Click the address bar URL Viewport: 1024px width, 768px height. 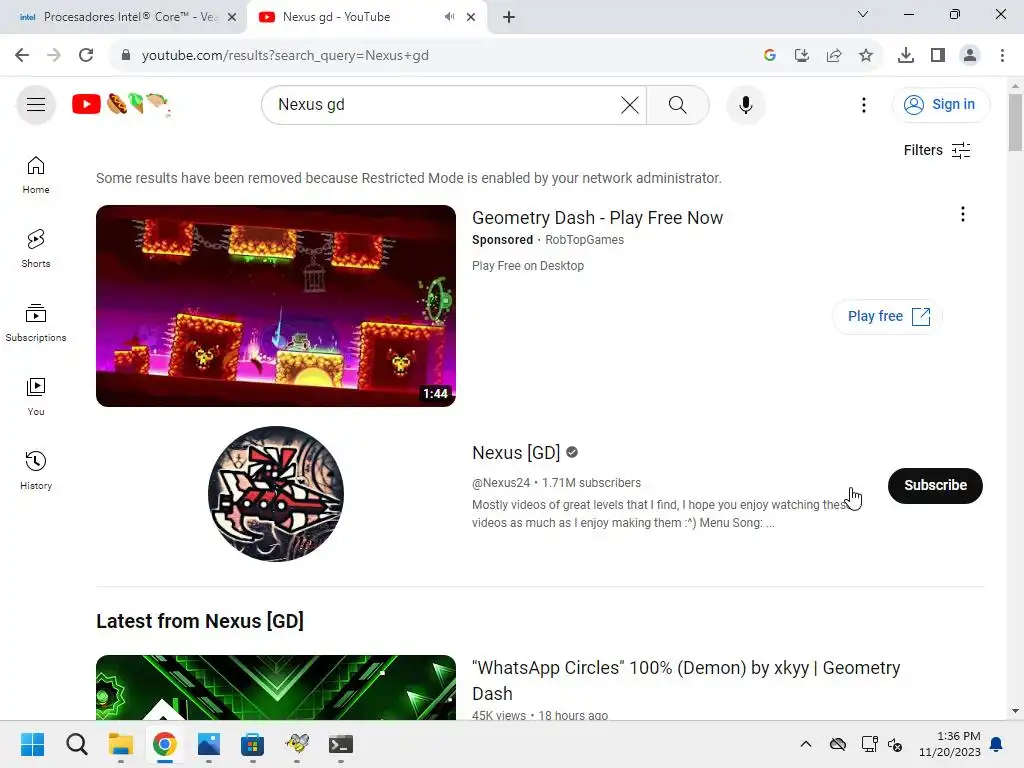[x=285, y=56]
